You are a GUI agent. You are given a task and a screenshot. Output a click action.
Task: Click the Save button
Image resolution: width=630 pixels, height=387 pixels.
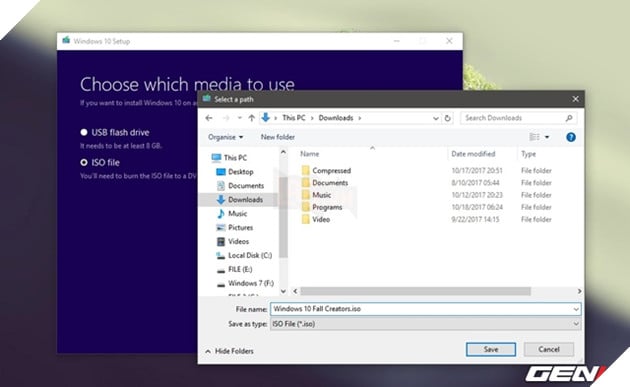[x=491, y=350]
